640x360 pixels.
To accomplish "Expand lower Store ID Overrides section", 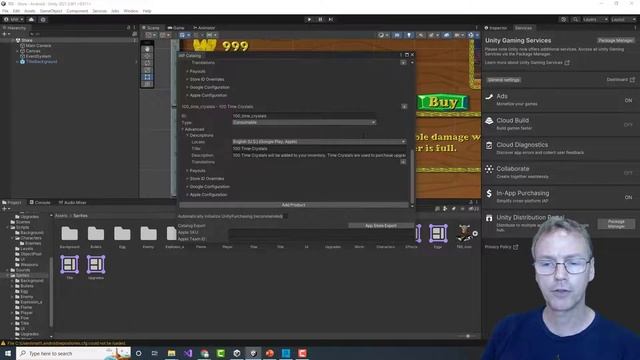I will click(205, 179).
